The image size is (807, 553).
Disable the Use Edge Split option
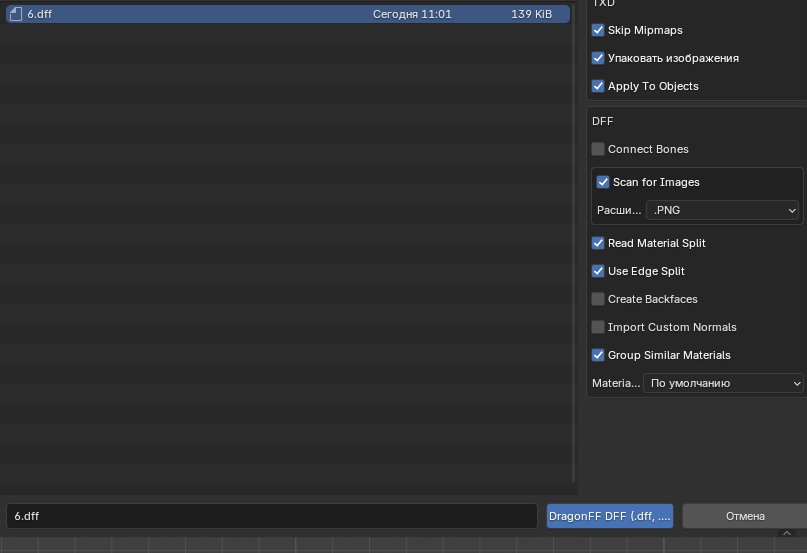(x=598, y=272)
